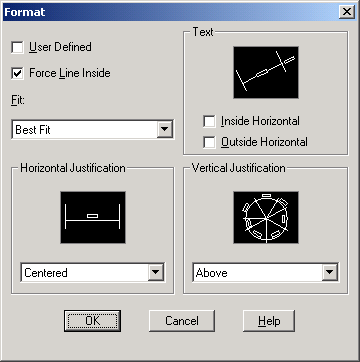Click the Vertical Justification circular preview image
Screen dimensions: 360x362
point(266,217)
